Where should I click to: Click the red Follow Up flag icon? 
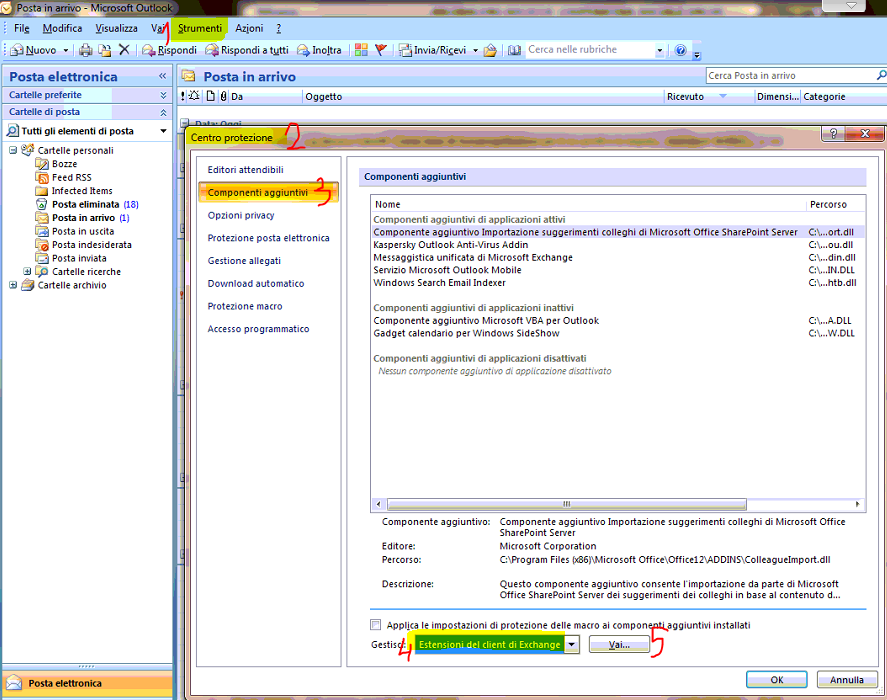click(x=381, y=50)
